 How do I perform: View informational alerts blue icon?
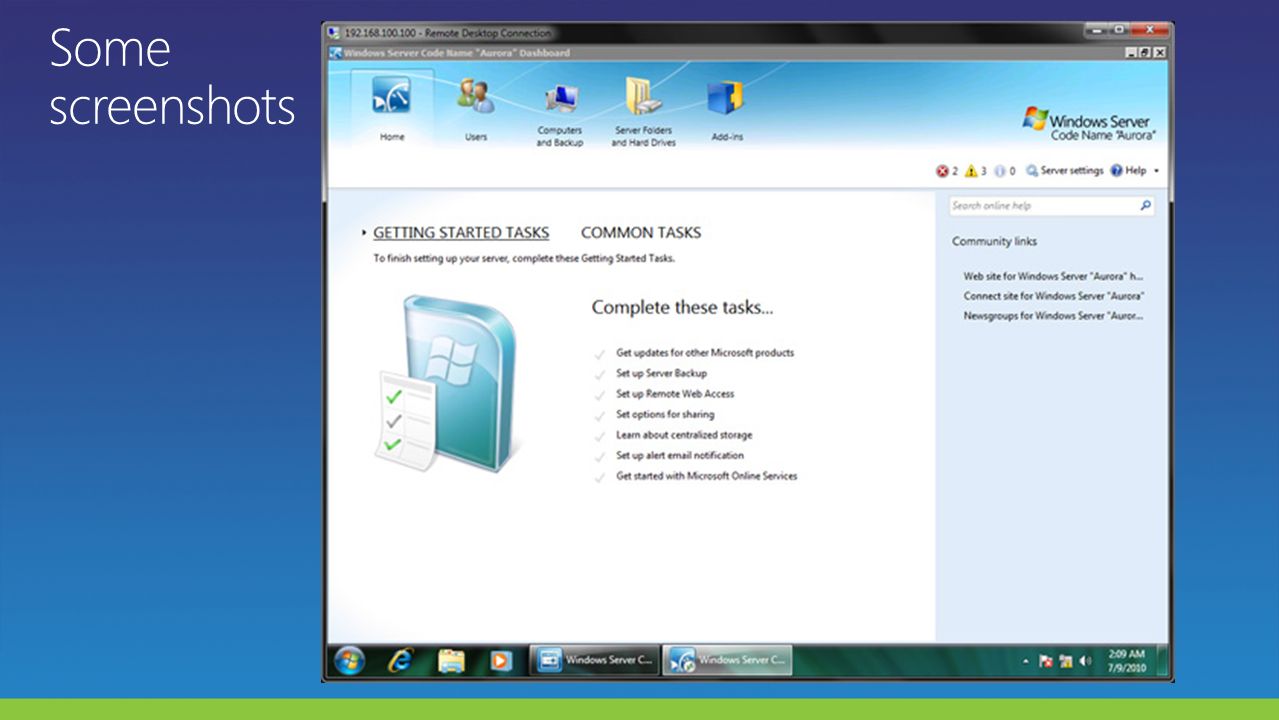[x=999, y=171]
